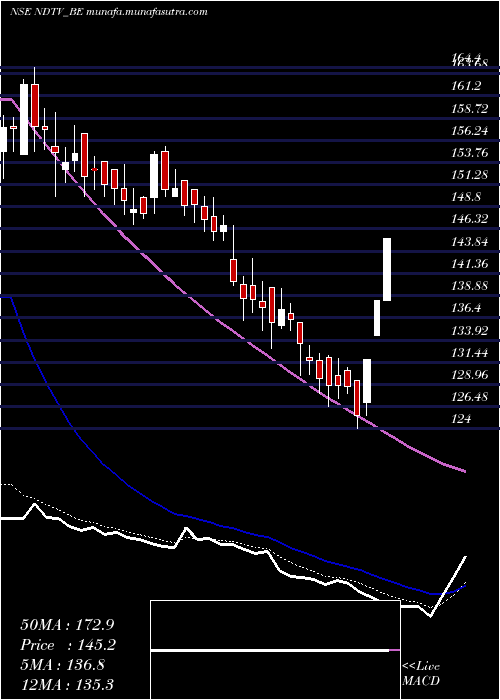Click the tallest white candle at far right

[387, 270]
